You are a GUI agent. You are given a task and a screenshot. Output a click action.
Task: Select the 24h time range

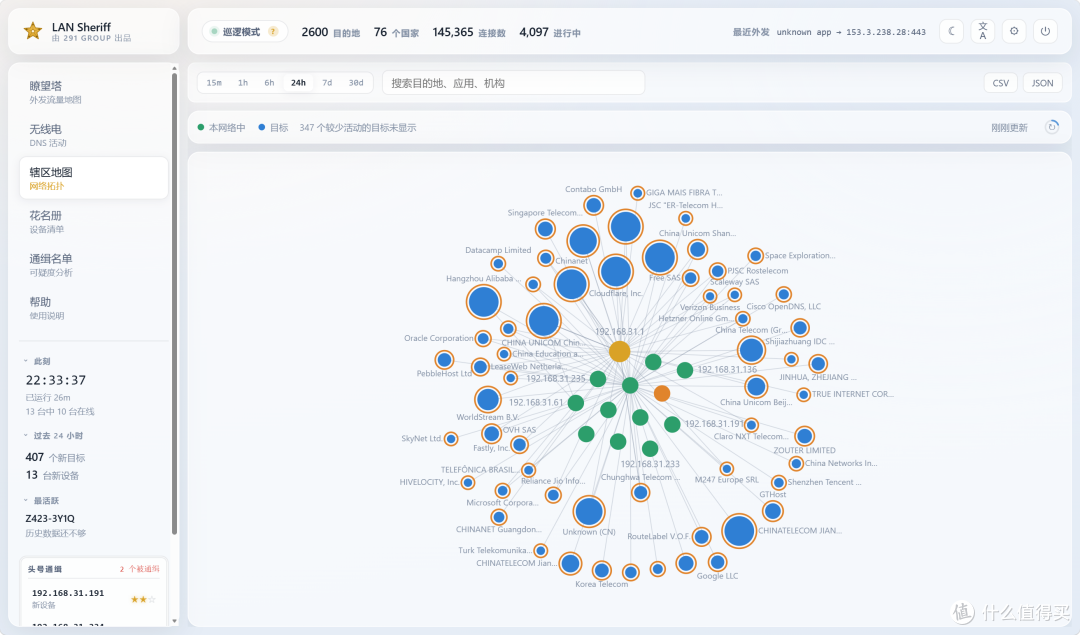[298, 83]
